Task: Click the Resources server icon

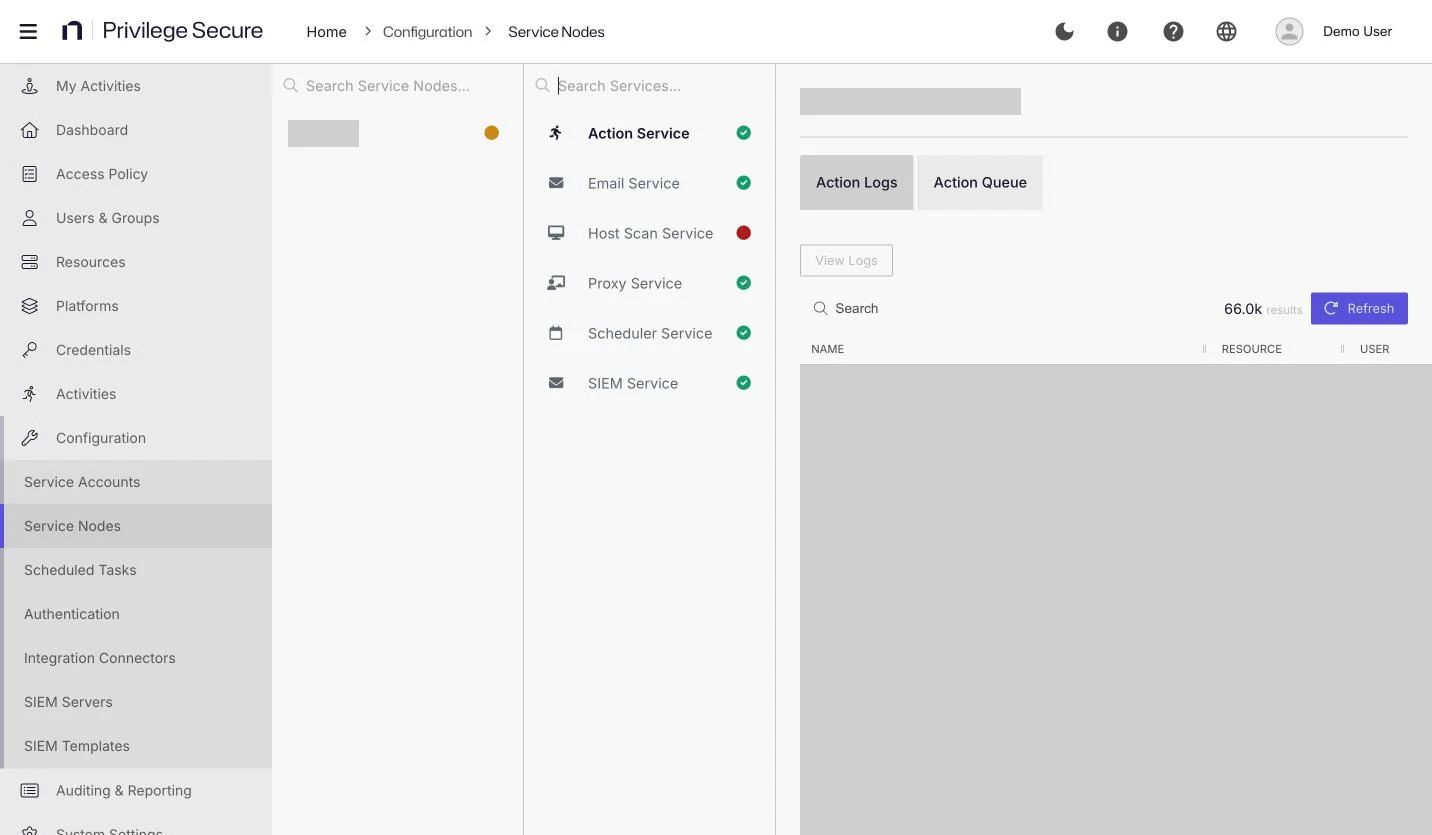Action: pyautogui.click(x=30, y=262)
